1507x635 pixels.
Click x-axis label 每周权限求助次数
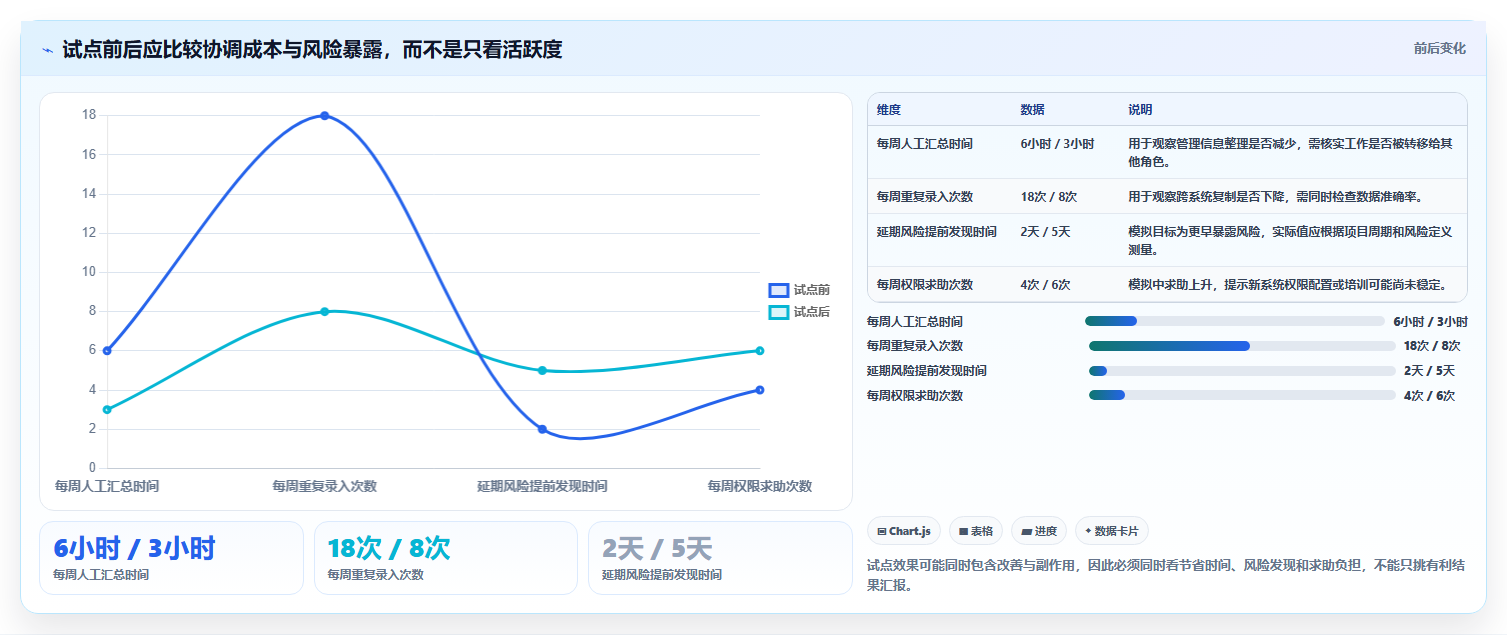pos(760,486)
